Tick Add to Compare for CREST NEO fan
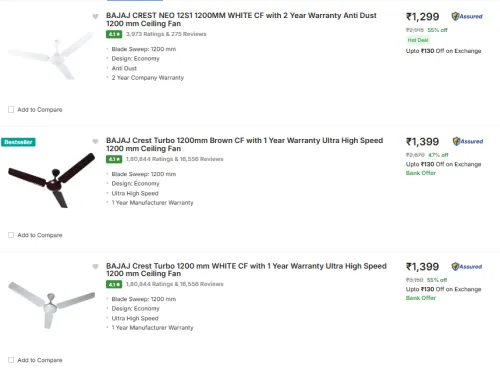The height and width of the screenshot is (368, 500). point(11,110)
